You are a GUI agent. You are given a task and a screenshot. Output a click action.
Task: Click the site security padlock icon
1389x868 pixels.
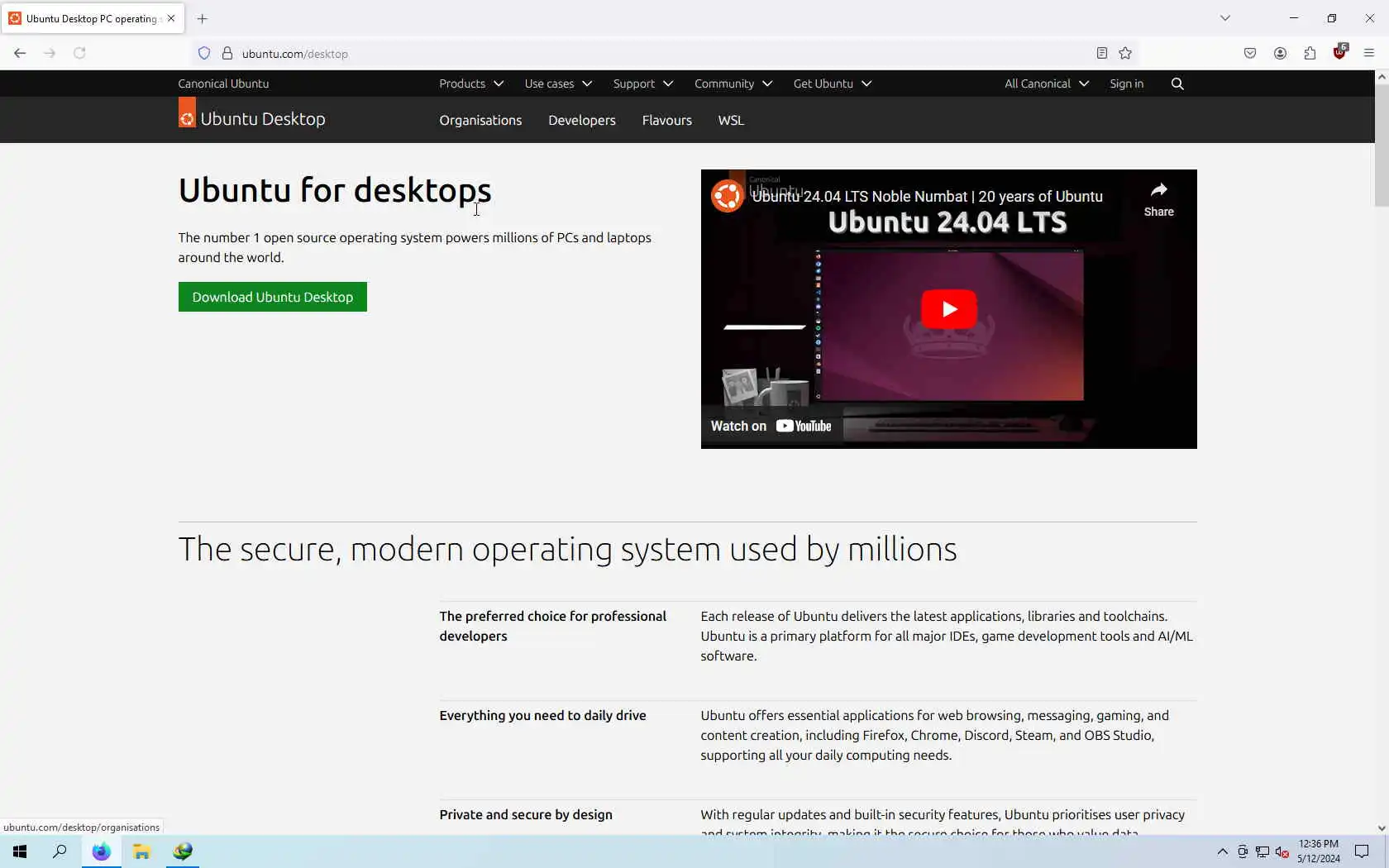pyautogui.click(x=227, y=54)
